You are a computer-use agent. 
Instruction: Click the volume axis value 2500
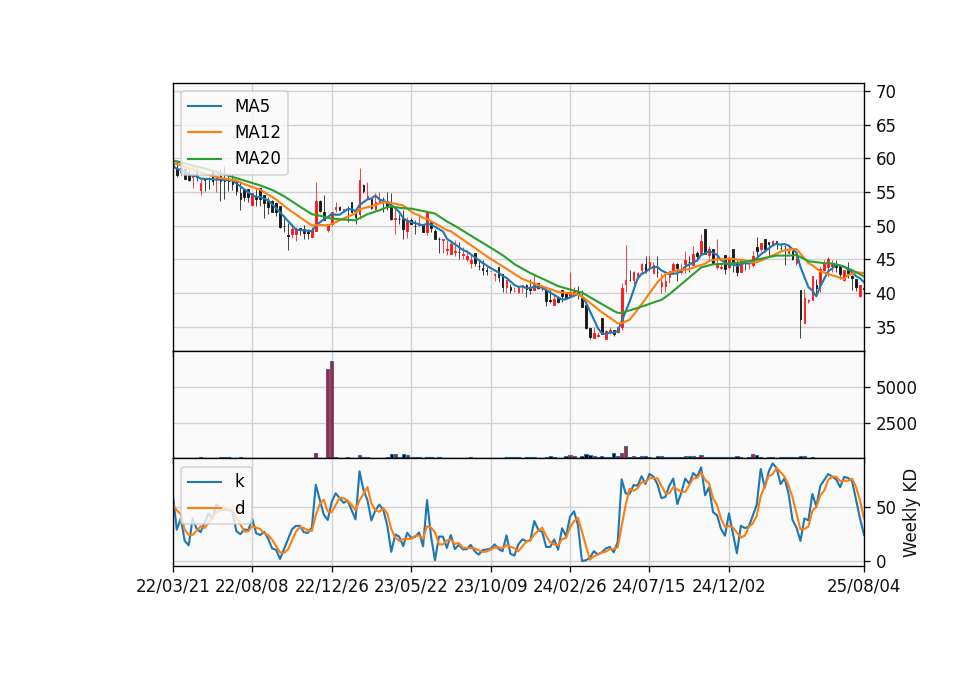pos(896,424)
